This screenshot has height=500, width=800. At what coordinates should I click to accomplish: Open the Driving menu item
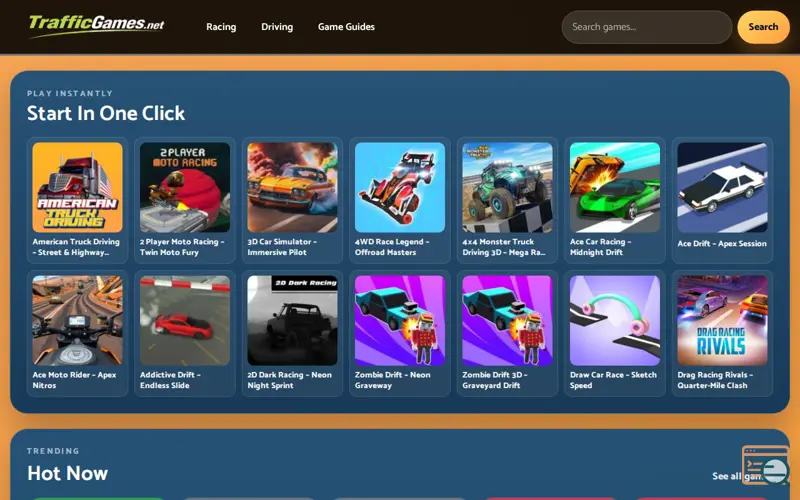(x=277, y=27)
